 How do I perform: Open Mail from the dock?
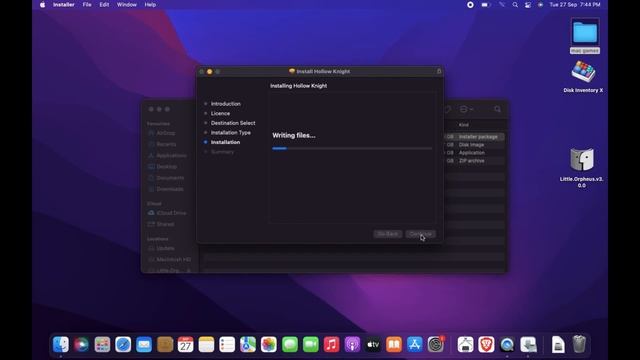(144, 344)
